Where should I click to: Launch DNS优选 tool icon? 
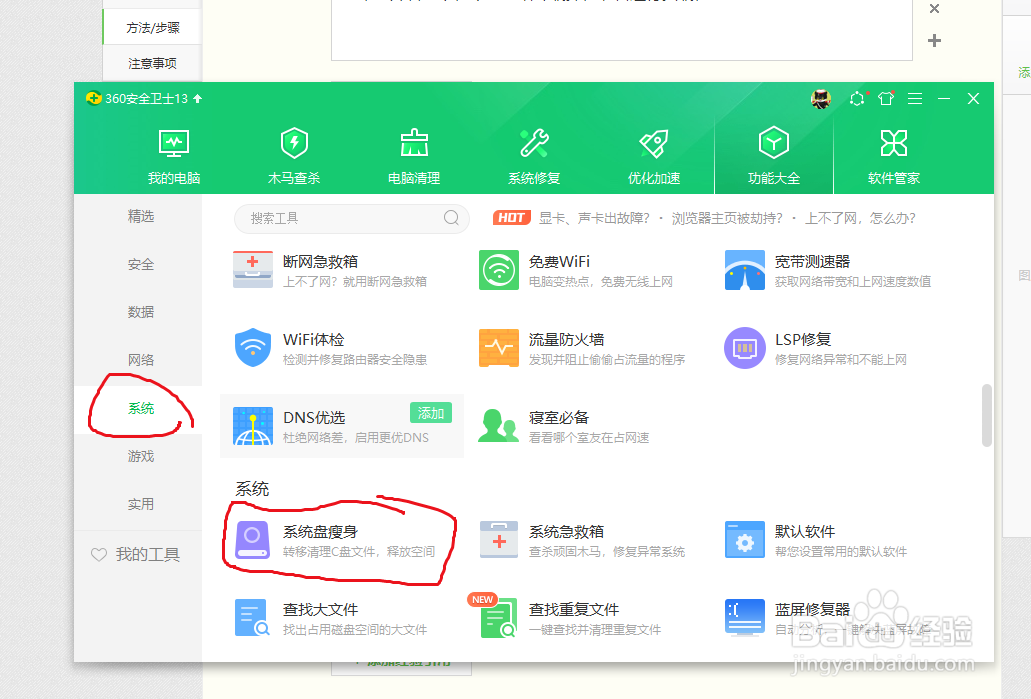(252, 426)
